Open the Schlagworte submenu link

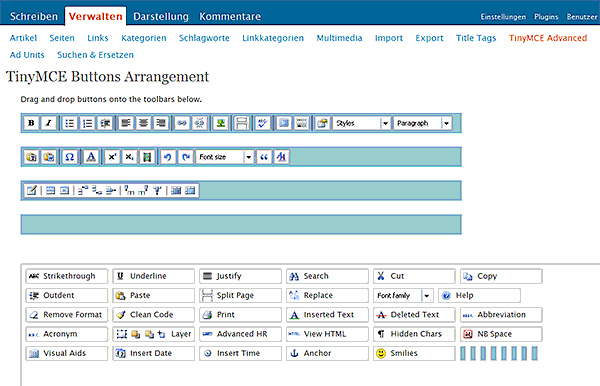(204, 38)
